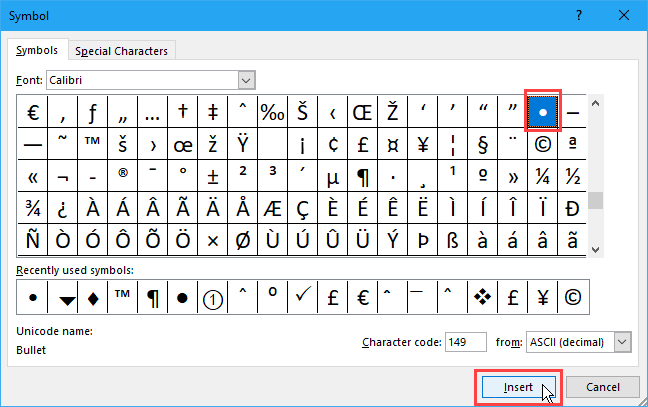The width and height of the screenshot is (648, 407).
Task: Pick the four-diamond ❖ recent symbol
Action: click(483, 297)
